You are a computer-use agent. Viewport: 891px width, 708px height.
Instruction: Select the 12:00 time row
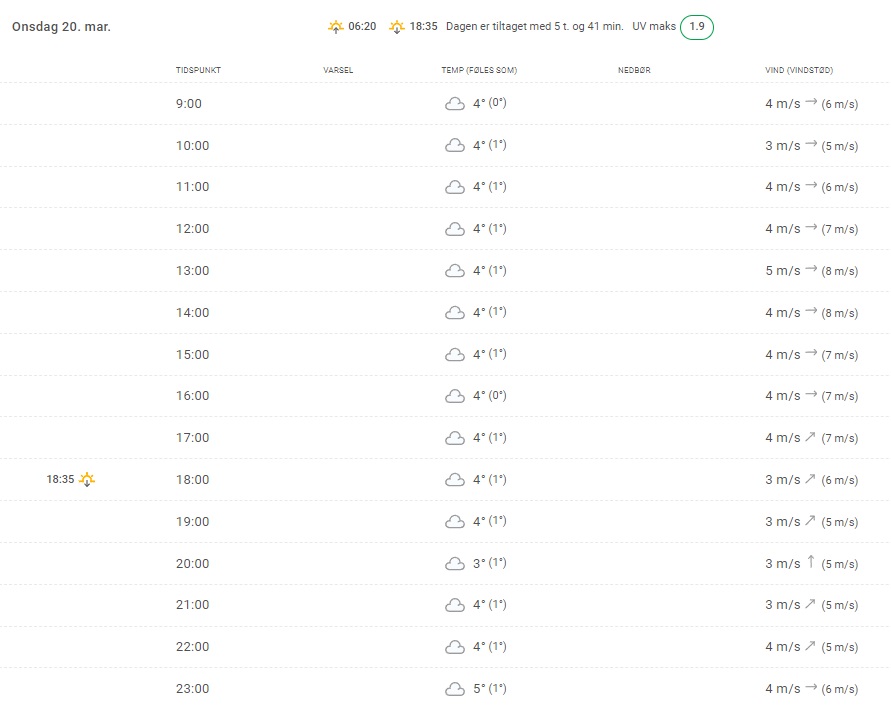pos(193,229)
